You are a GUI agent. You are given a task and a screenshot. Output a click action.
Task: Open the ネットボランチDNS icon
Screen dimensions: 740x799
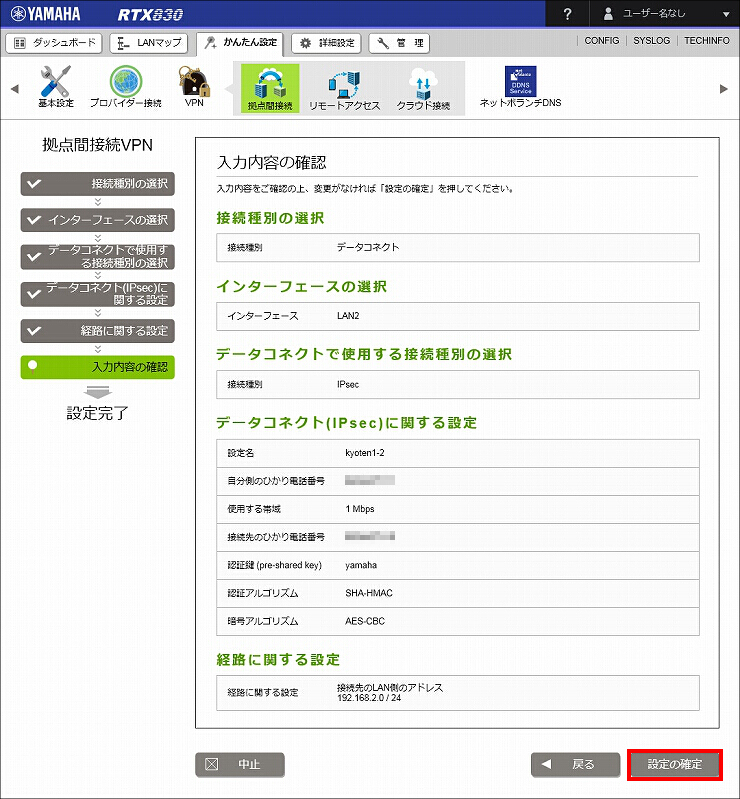[x=520, y=81]
